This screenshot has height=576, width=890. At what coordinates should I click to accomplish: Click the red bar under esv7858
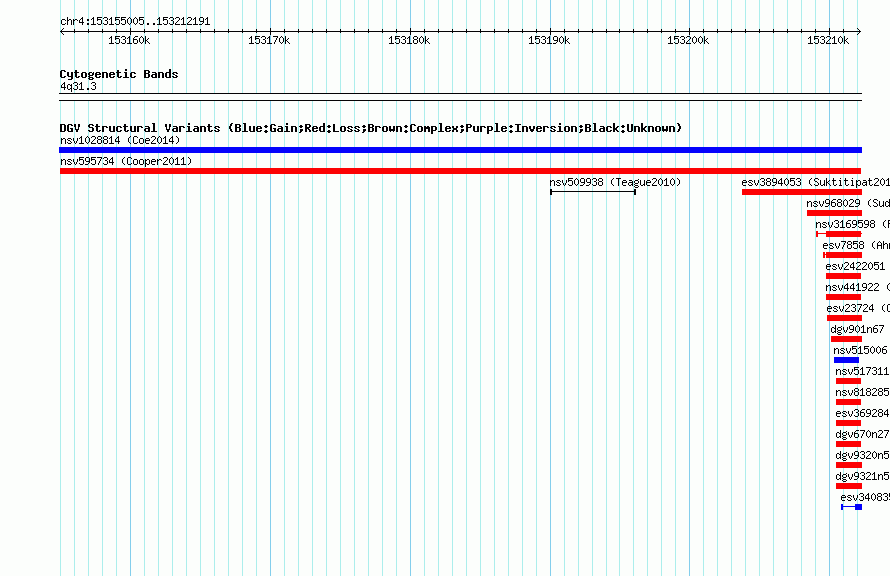coord(843,255)
